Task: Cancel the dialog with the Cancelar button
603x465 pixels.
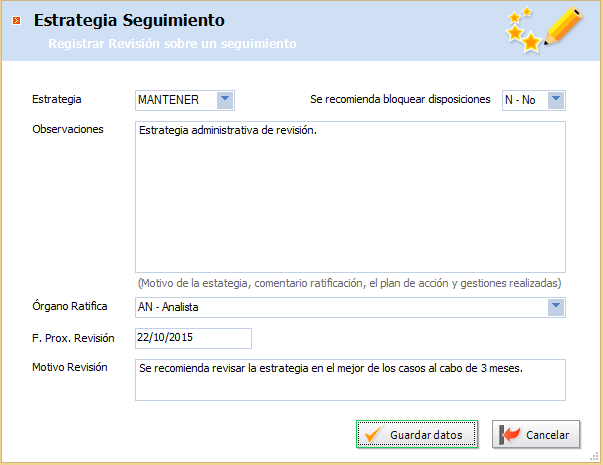Action: (x=536, y=434)
